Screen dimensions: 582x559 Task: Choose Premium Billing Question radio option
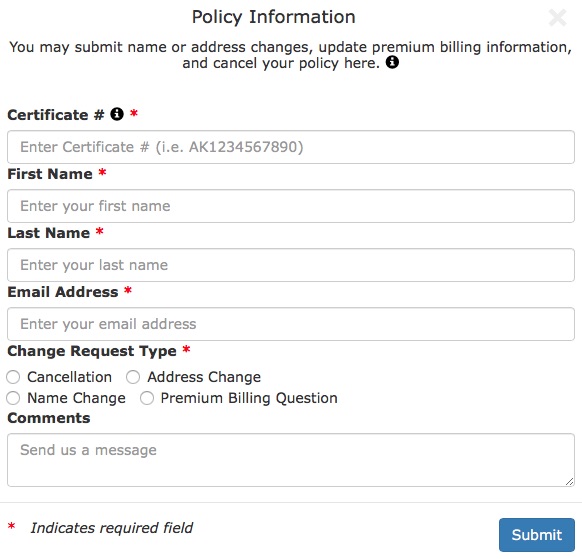[x=147, y=398]
